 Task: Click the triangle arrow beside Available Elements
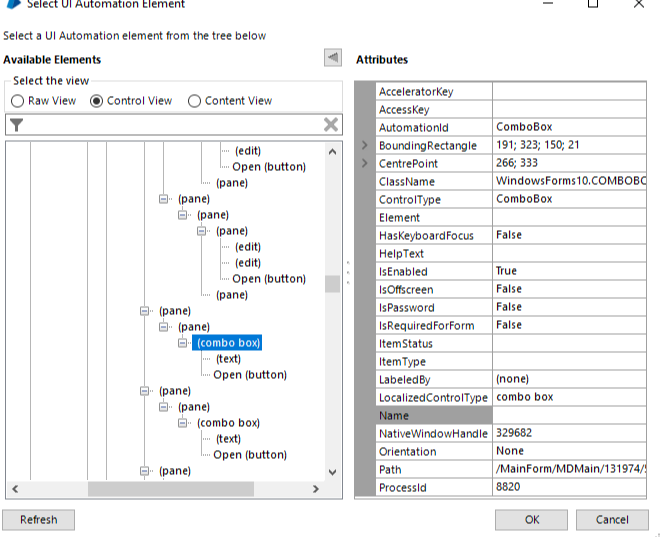(333, 59)
